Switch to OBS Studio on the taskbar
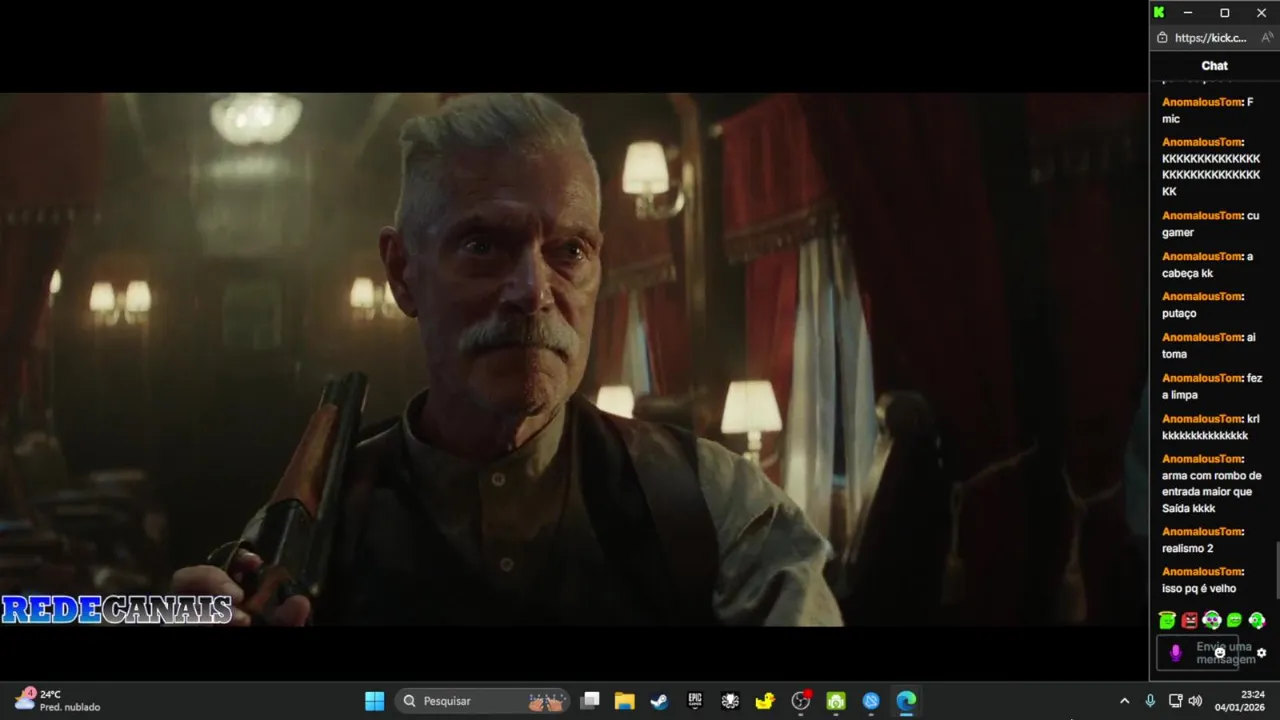This screenshot has width=1280, height=720. pos(801,701)
